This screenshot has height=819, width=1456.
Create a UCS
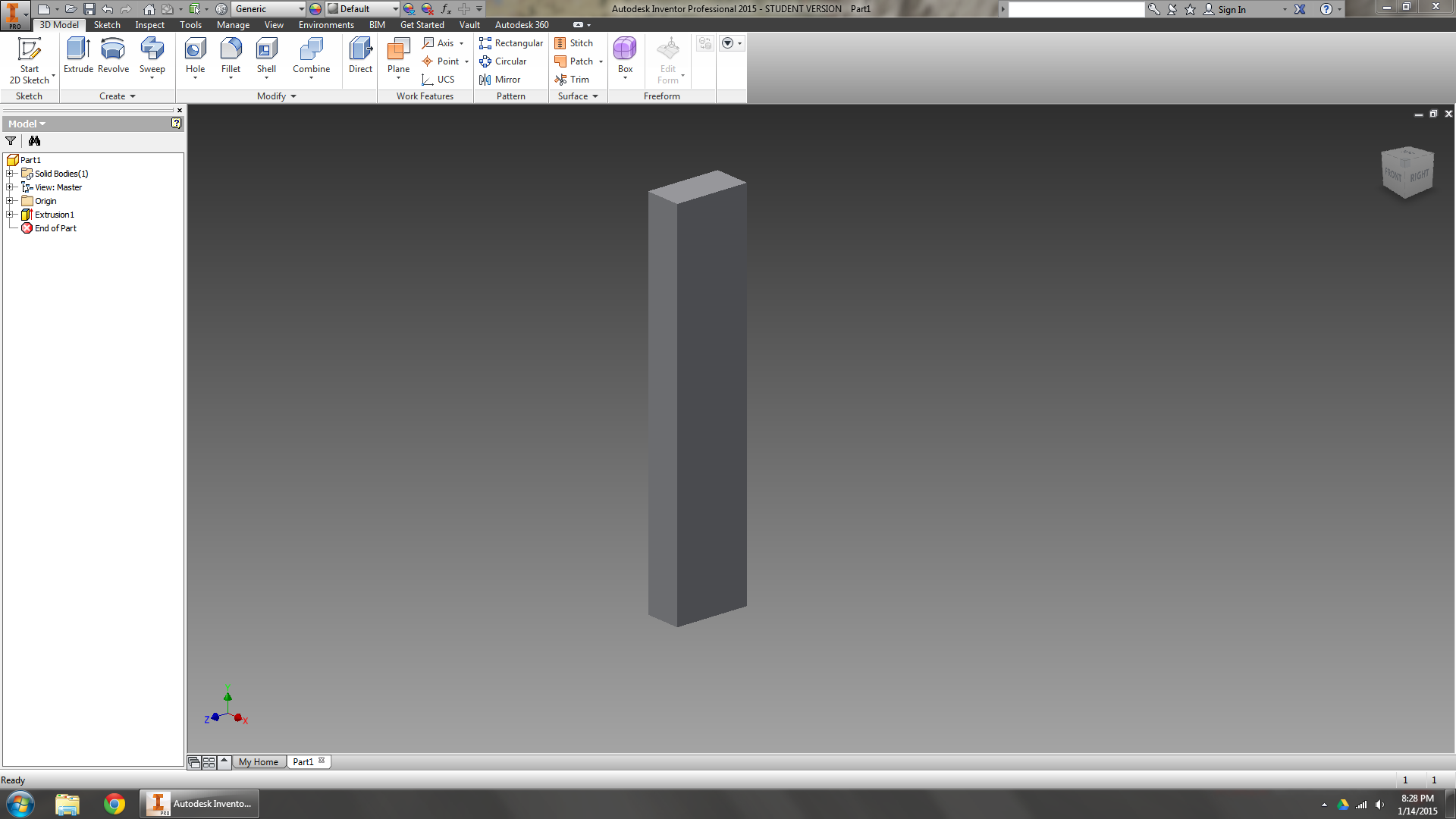coord(438,80)
